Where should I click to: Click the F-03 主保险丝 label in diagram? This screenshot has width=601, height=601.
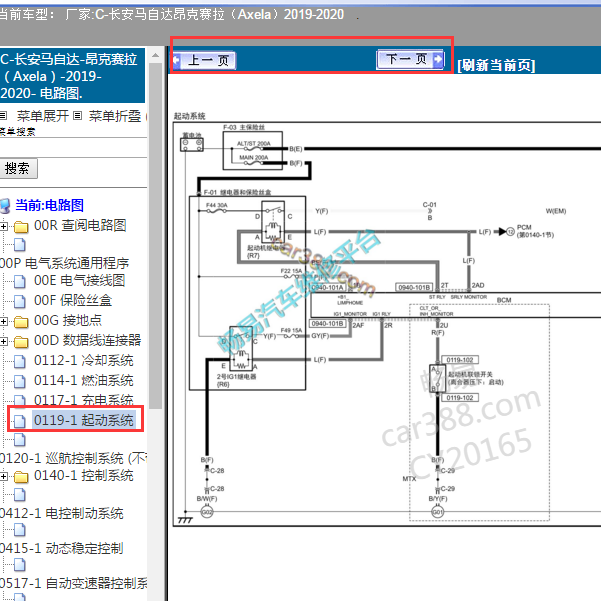244,127
